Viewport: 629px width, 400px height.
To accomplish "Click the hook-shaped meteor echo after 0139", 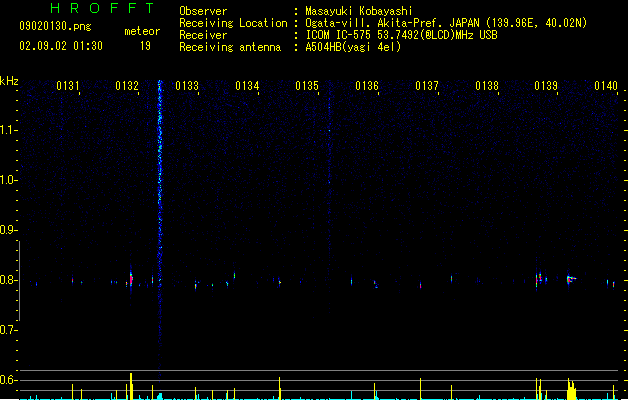I will (x=571, y=278).
